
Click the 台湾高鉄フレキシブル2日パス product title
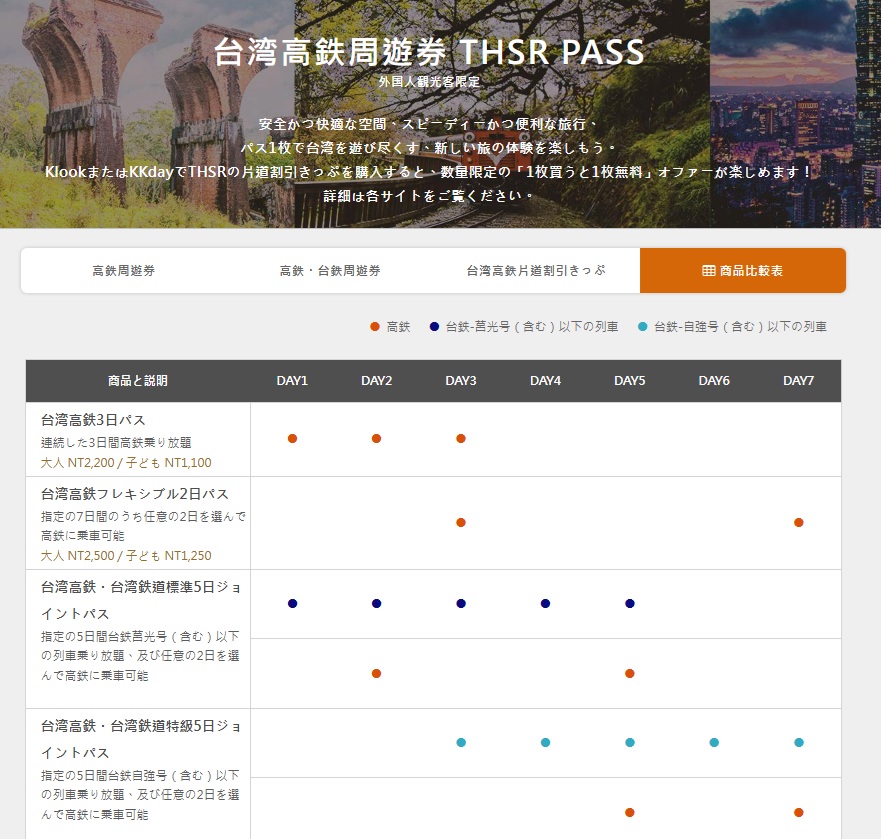pos(135,494)
